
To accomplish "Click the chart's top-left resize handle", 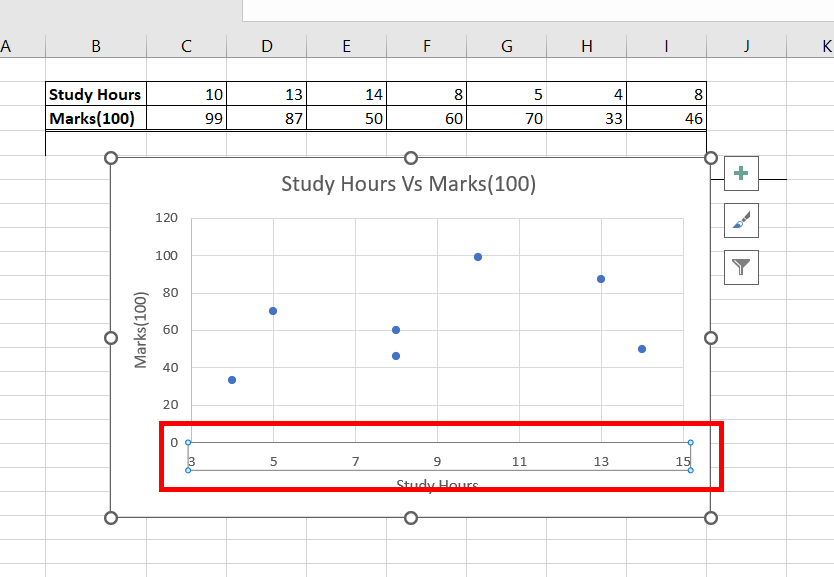I will coord(111,158).
